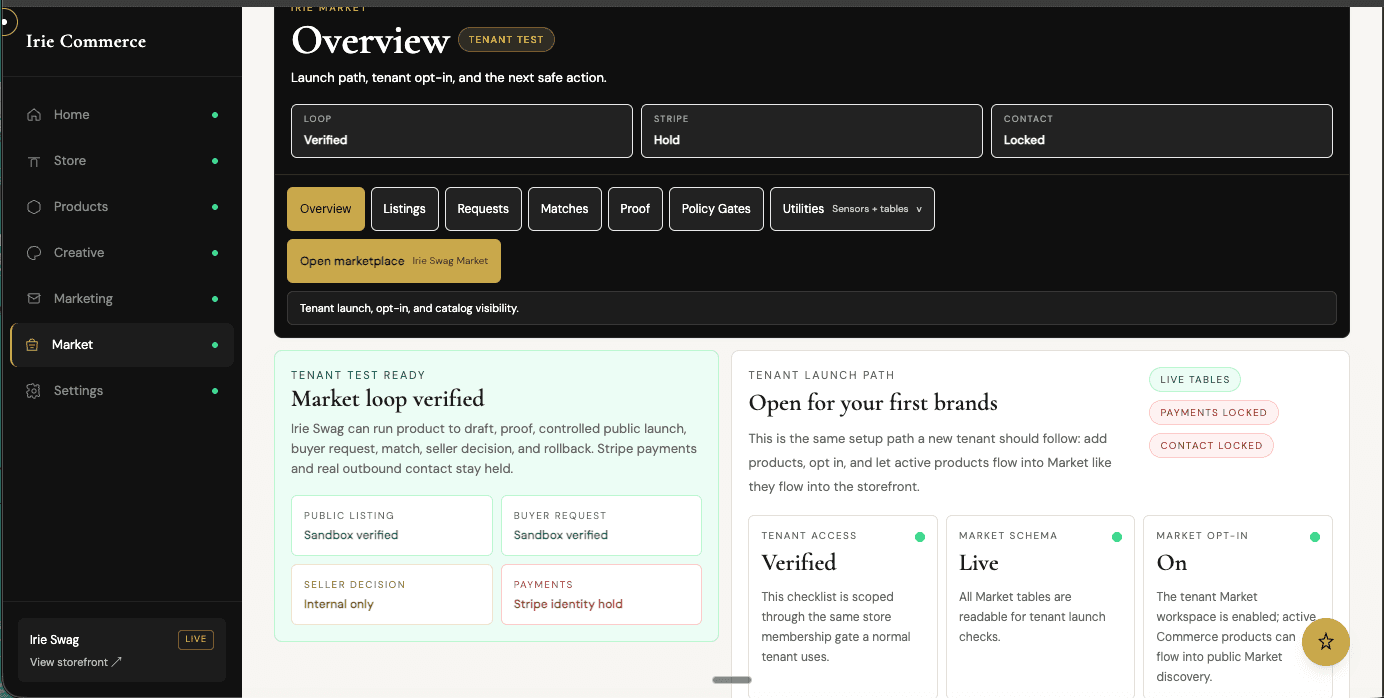Click the Stripe Hold status card
This screenshot has height=698, width=1384.
coord(812,131)
